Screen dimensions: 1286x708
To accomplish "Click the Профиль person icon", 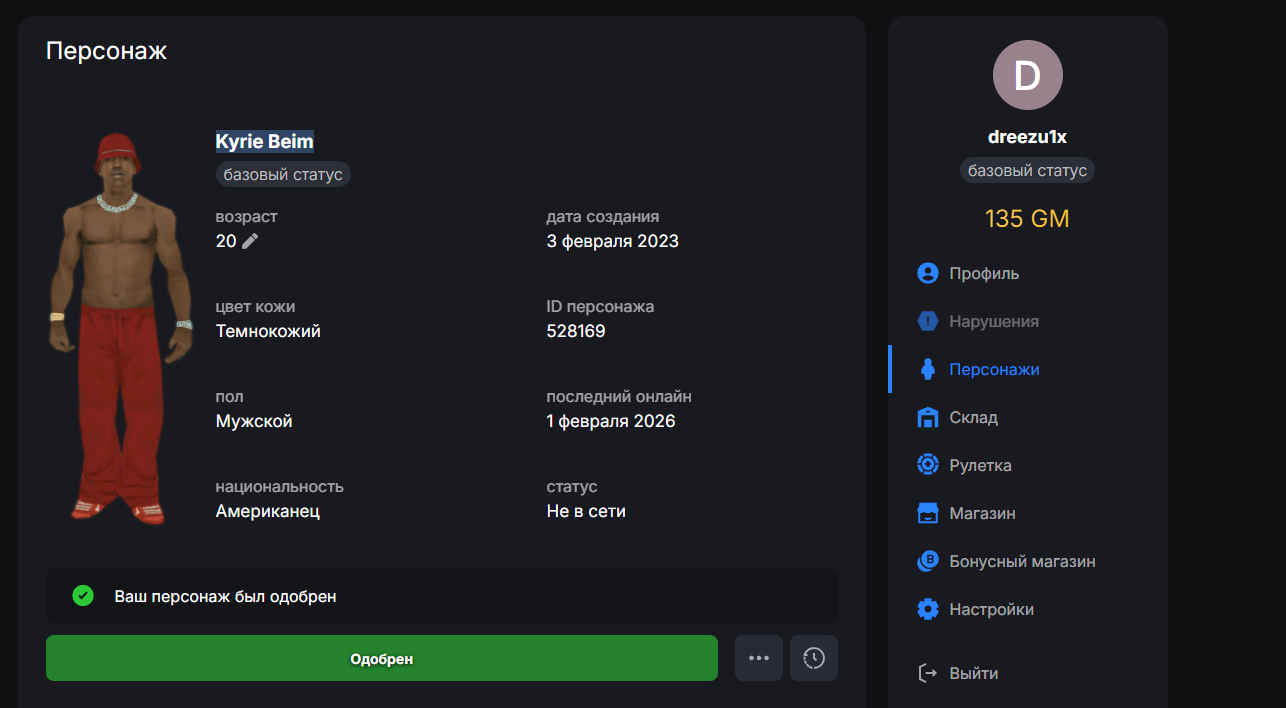I will tap(928, 273).
